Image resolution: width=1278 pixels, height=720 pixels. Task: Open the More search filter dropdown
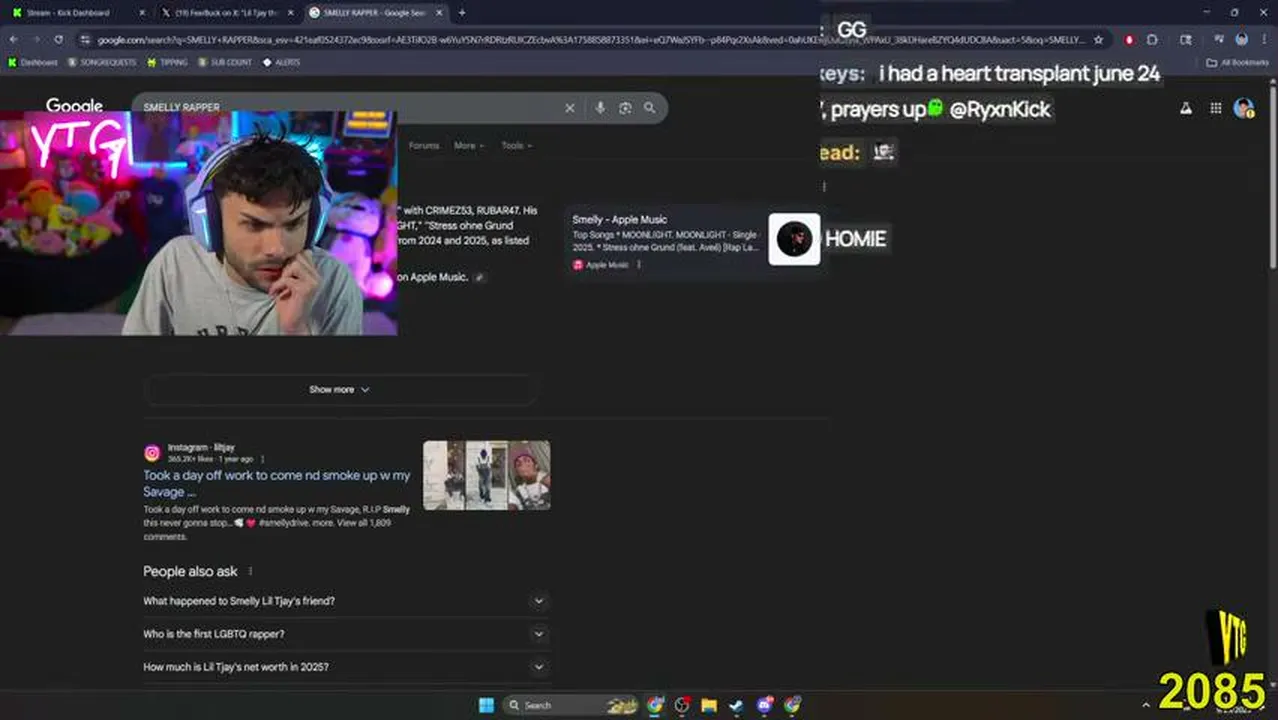[468, 145]
